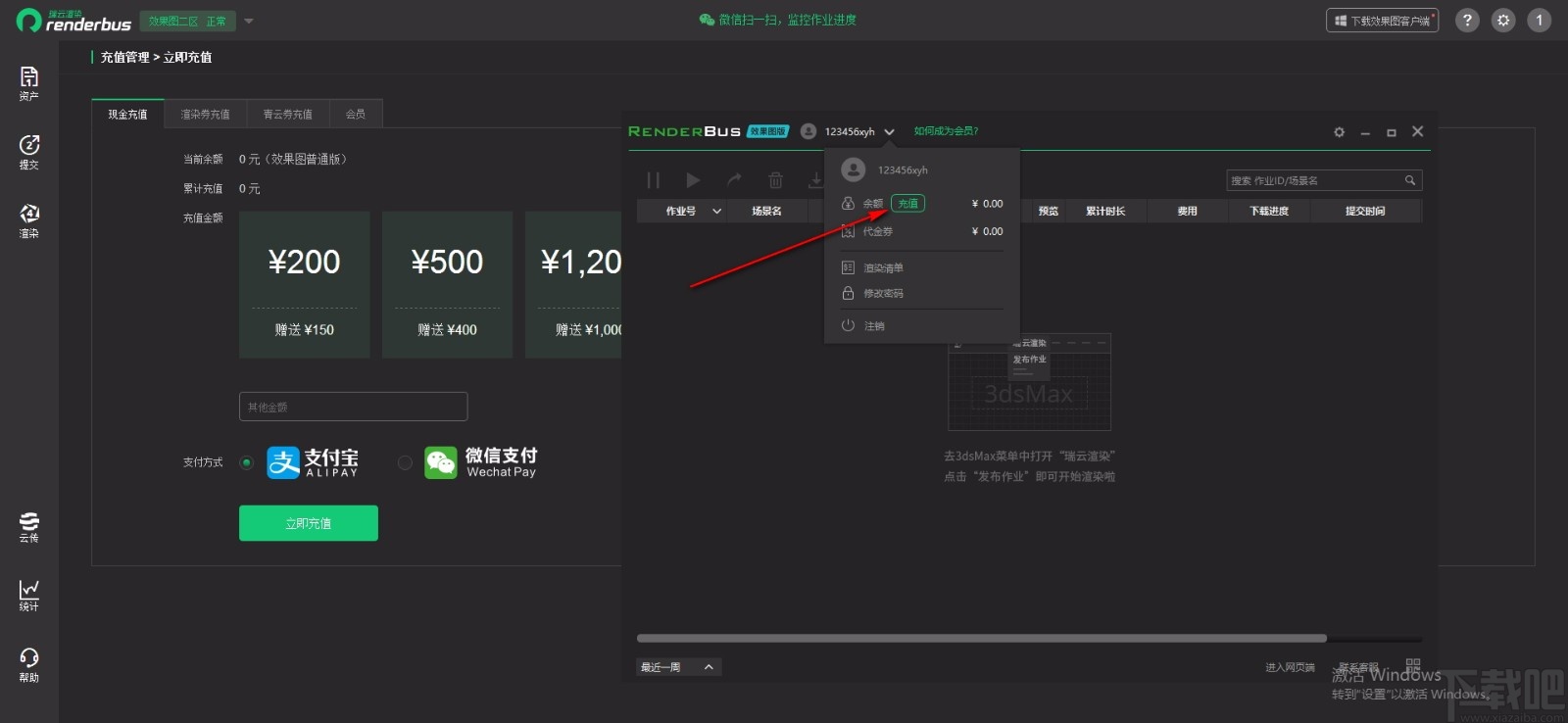Screen dimensions: 1568x723
Task: Click the round user badge labeled 1
Action: 1540,20
